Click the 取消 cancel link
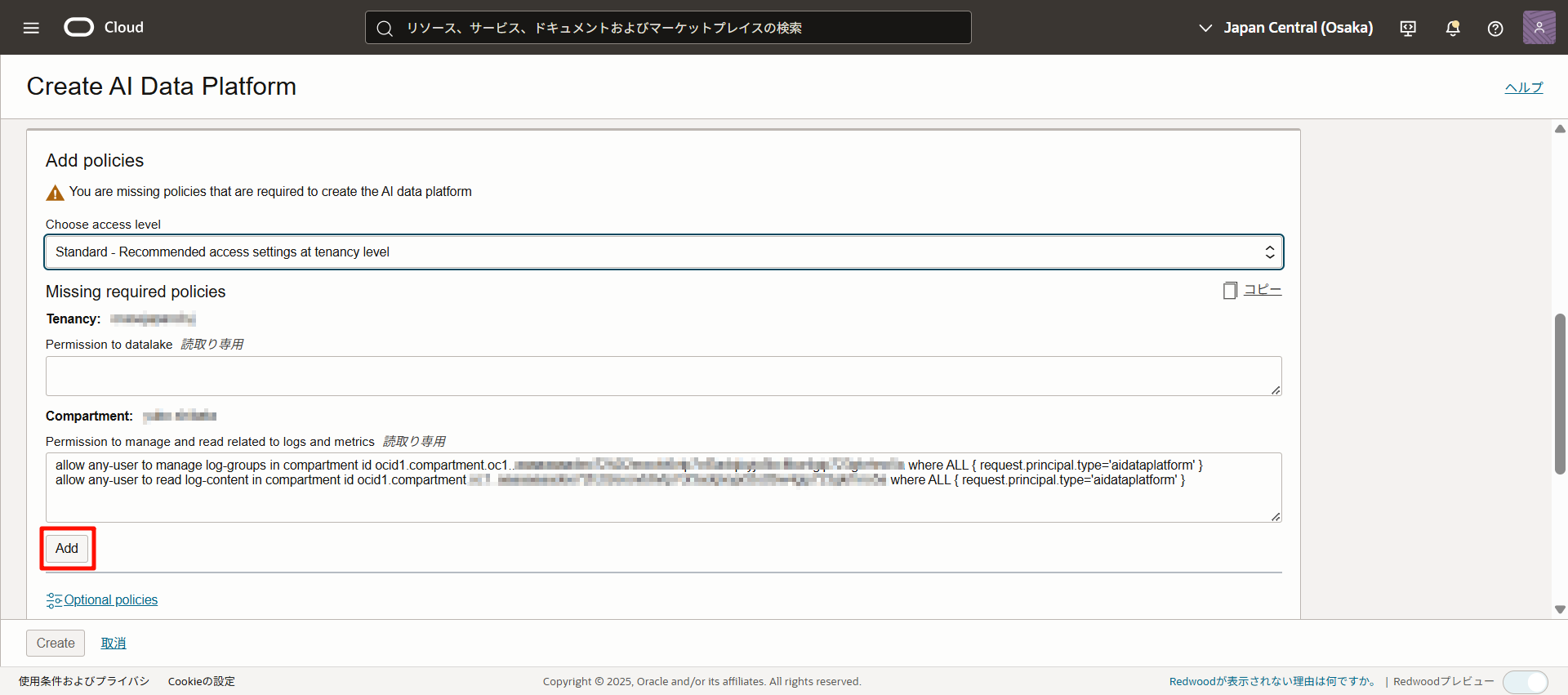 (x=114, y=643)
